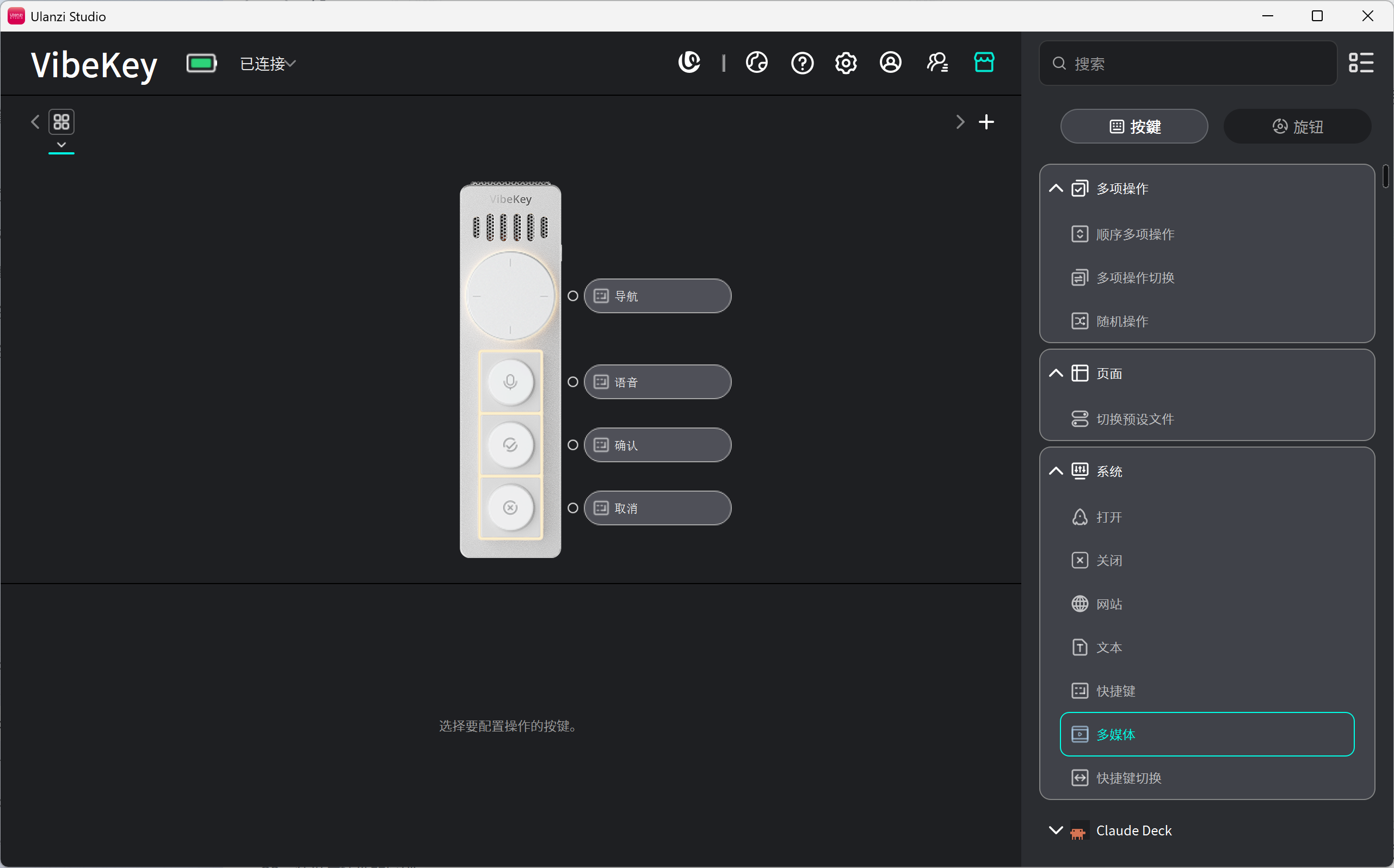Select the 网站 system action

click(1207, 604)
